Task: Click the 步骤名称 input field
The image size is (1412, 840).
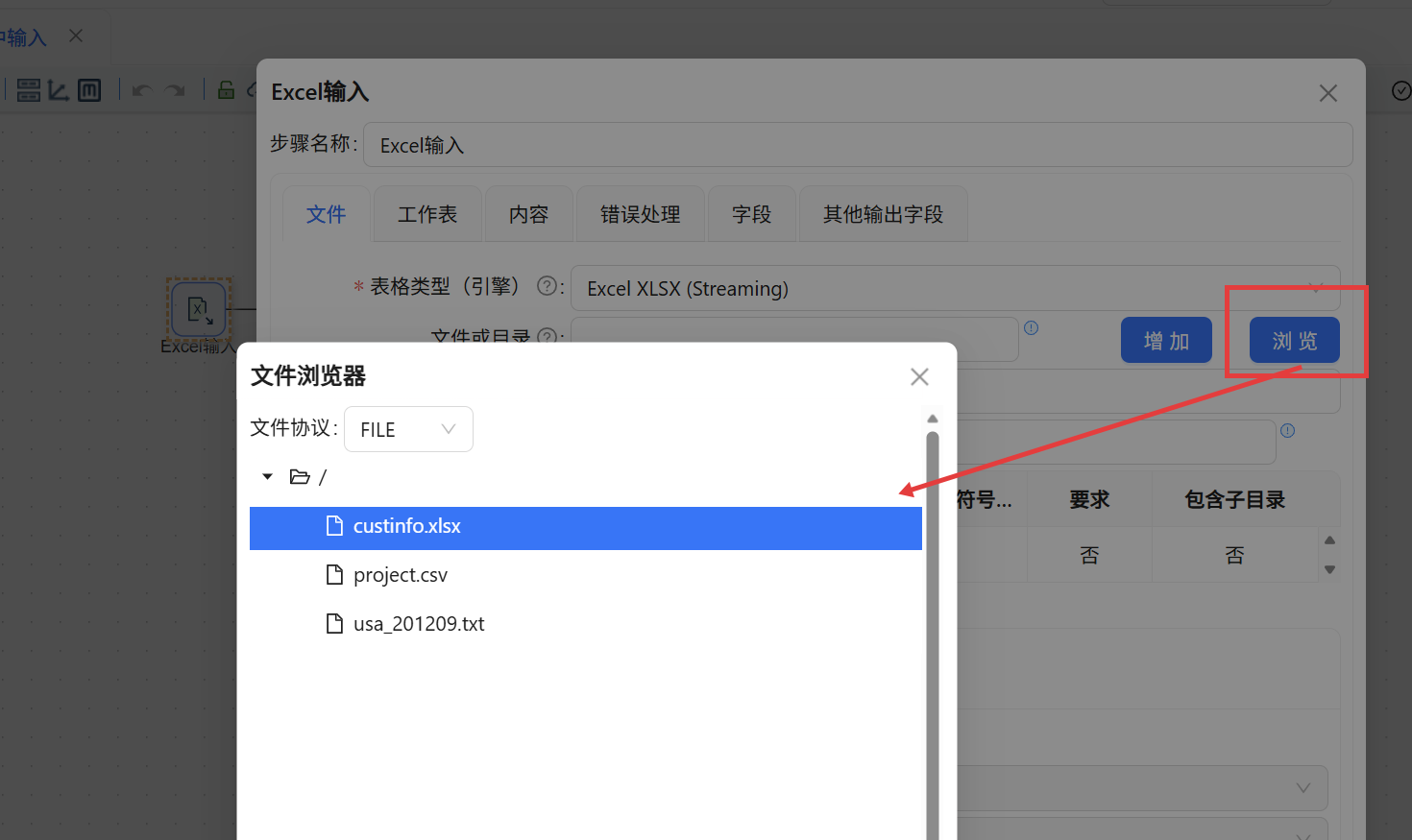Action: [858, 144]
